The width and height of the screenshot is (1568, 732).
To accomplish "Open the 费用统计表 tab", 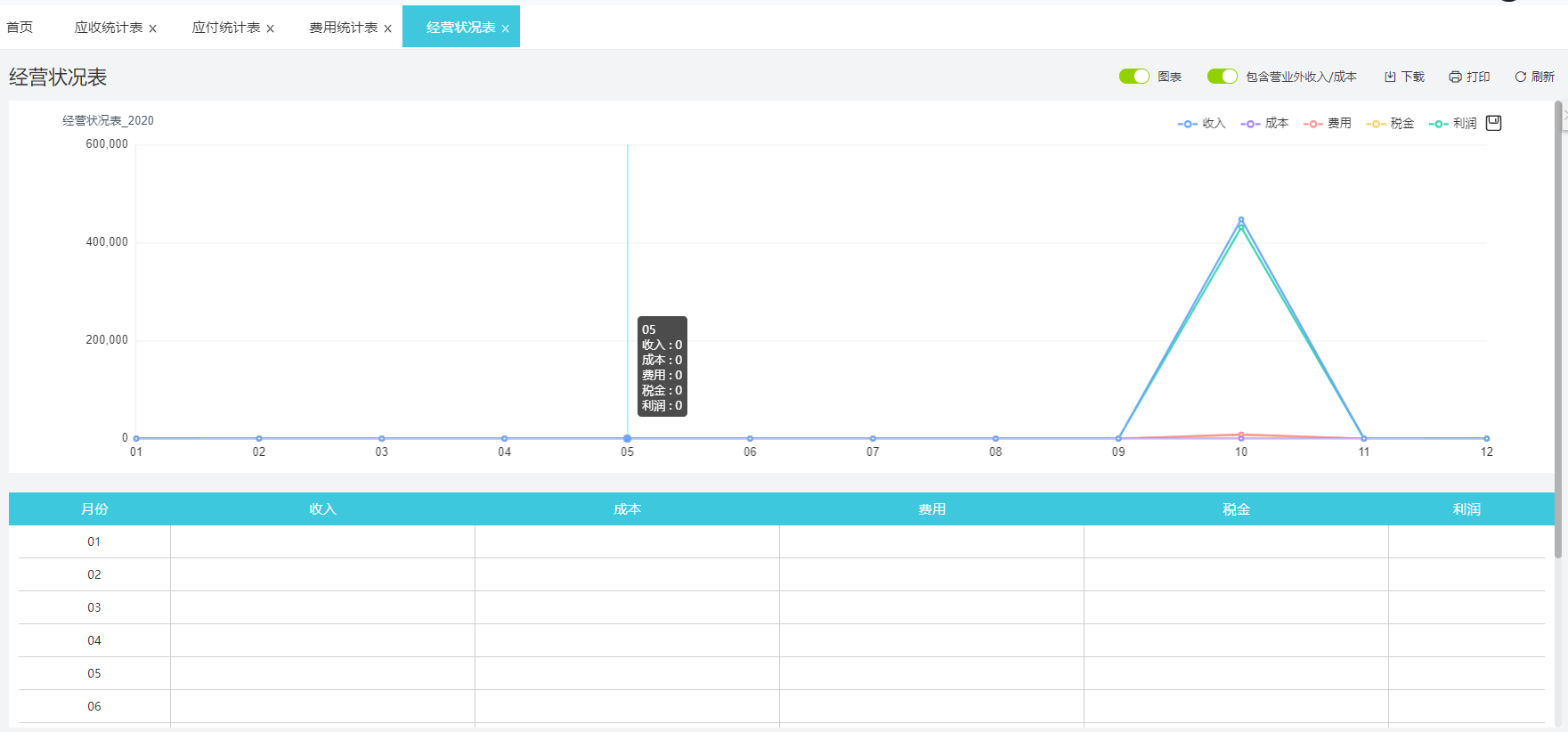I will coord(344,28).
